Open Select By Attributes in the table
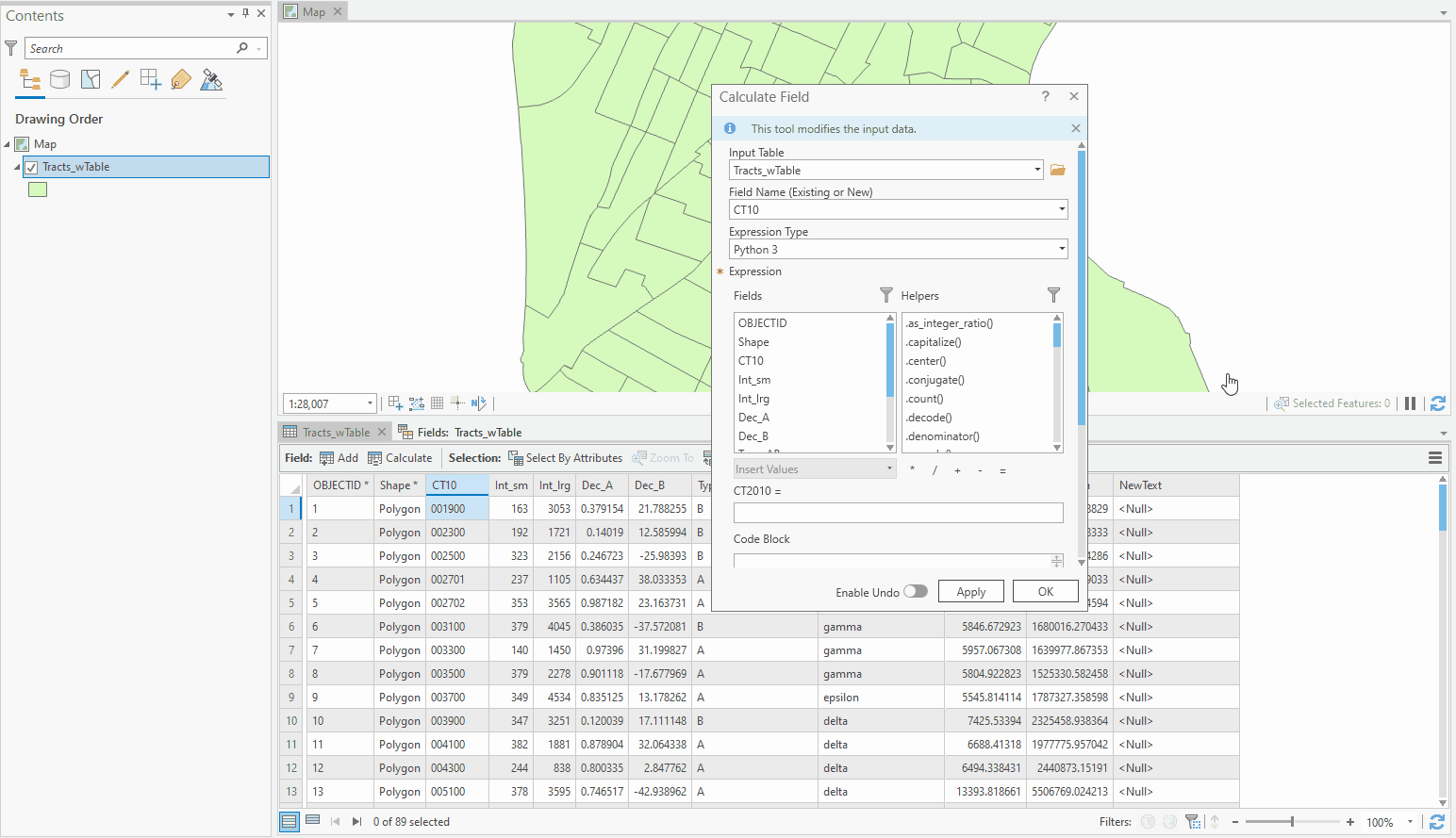 565,458
